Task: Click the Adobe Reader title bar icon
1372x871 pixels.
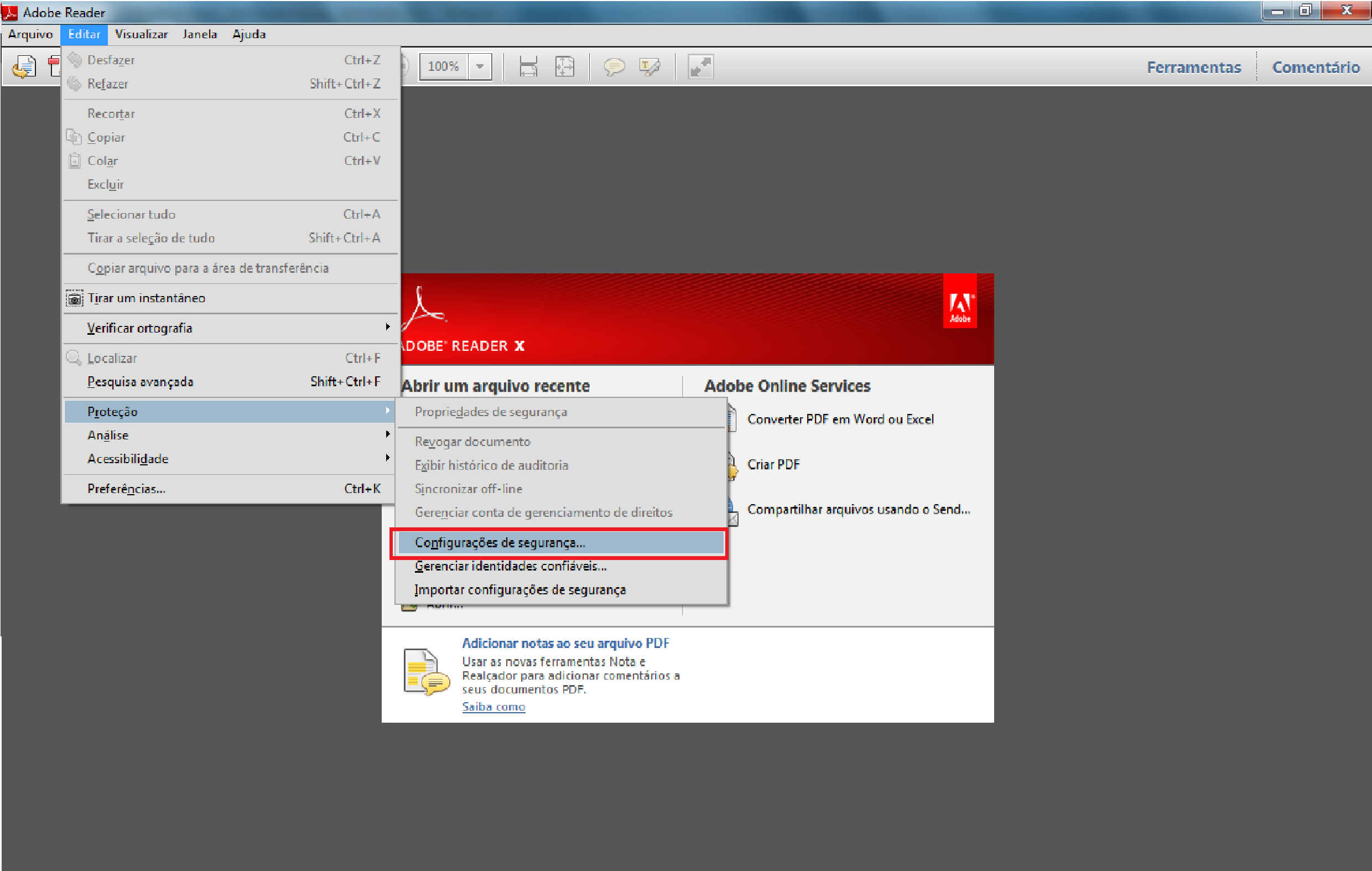Action: (10, 12)
